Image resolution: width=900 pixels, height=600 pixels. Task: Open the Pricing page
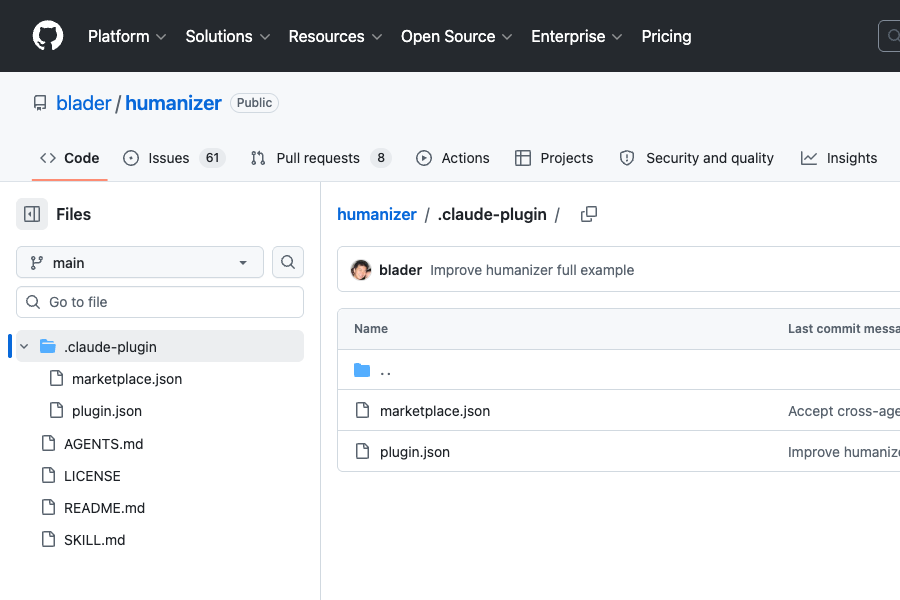pyautogui.click(x=666, y=36)
